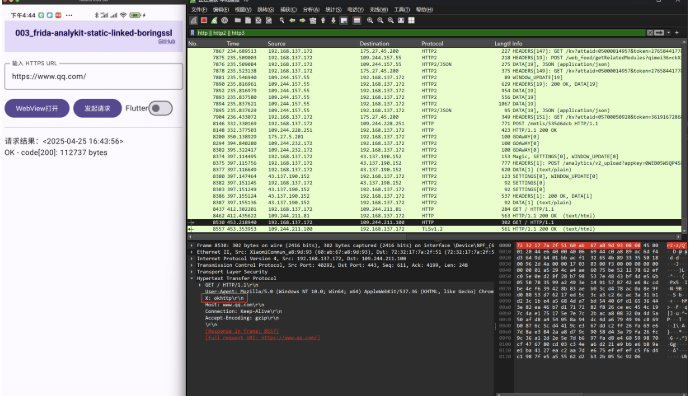Image resolution: width=690 pixels, height=396 pixels.
Task: Expand the GET / HTTP/1.1 subtree
Action: [200, 285]
